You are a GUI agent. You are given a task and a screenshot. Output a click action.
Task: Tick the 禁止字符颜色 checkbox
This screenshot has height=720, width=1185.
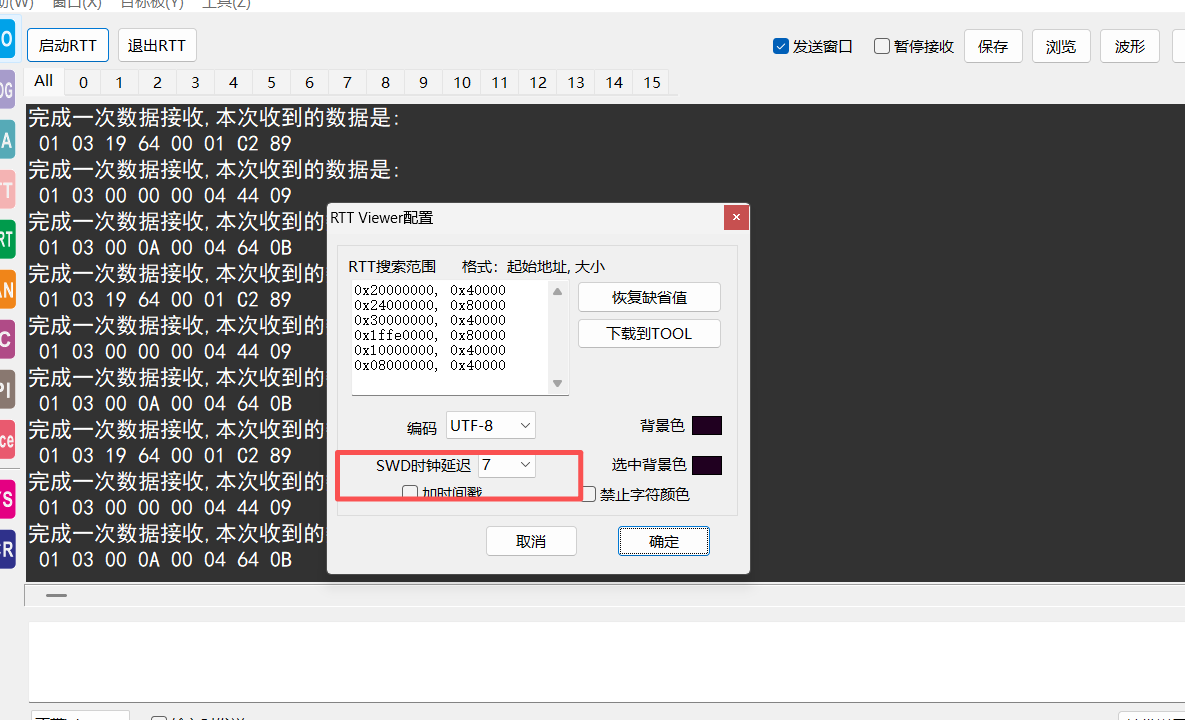click(589, 494)
